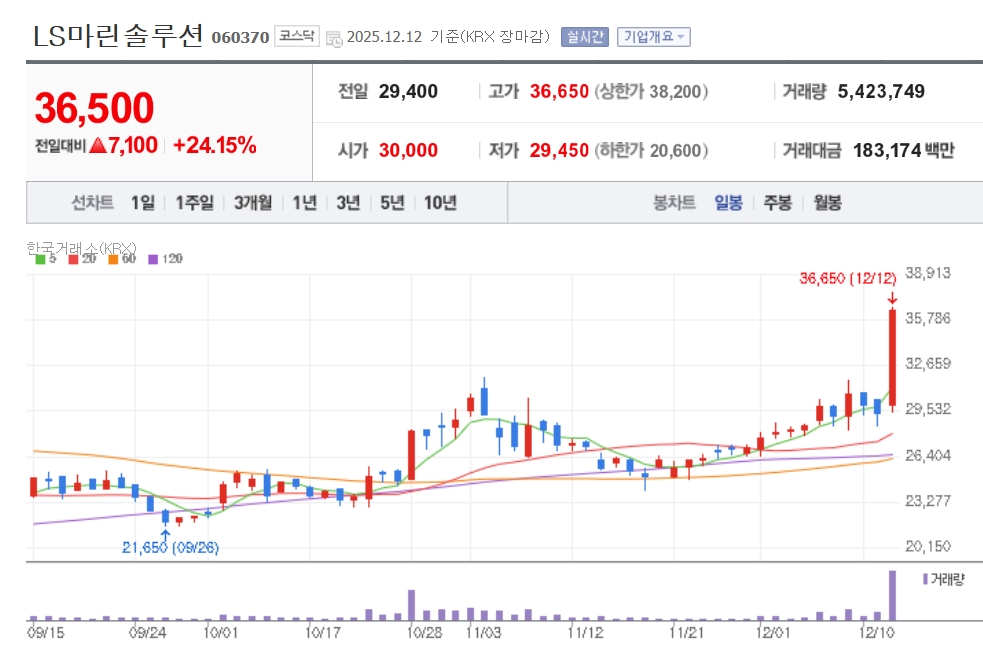
Task: Click the orange 60-day moving average swatch
Action: point(113,259)
